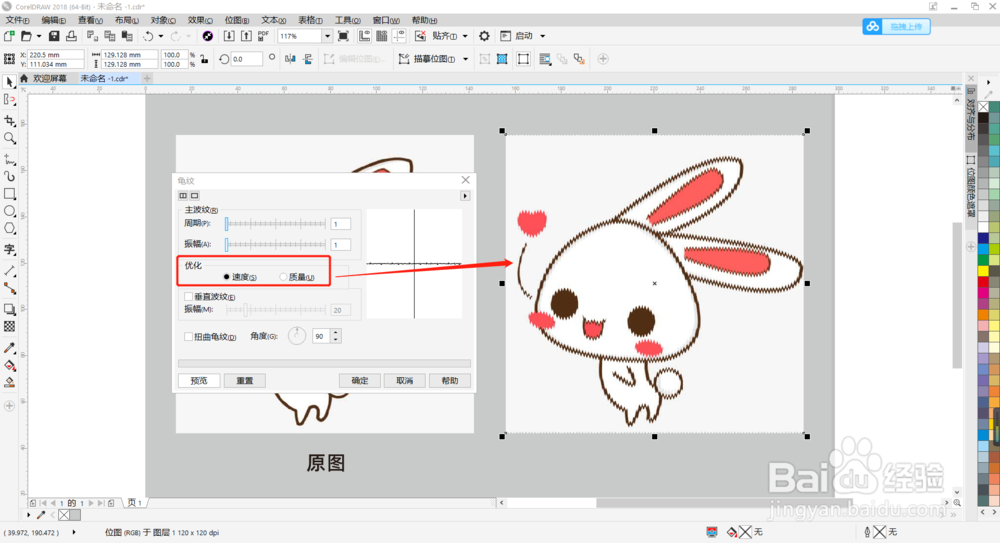This screenshot has height=543, width=1000.
Task: Click the Save floppy disk icon
Action: (x=54, y=36)
